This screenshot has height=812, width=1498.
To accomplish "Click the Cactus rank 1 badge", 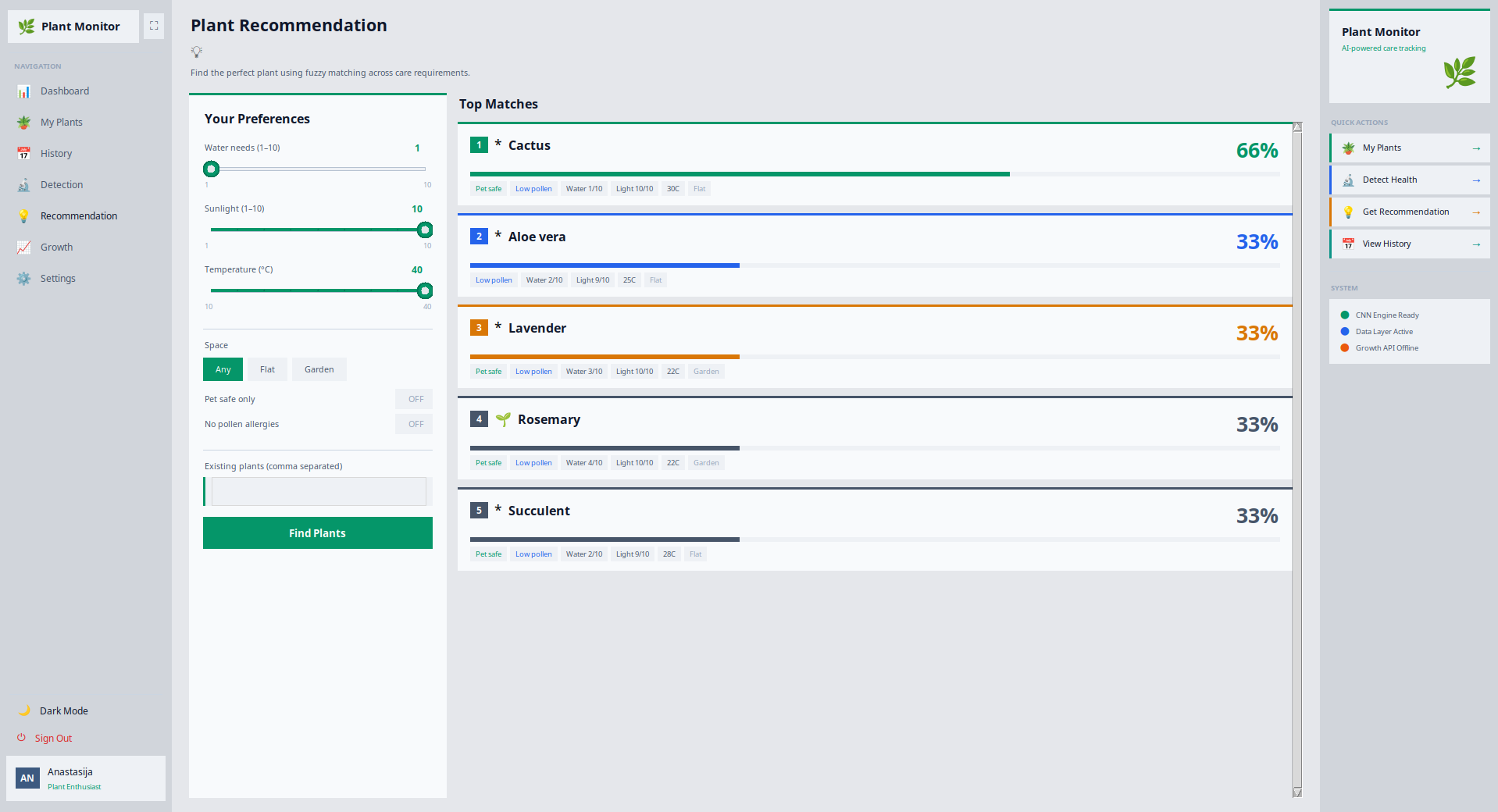I will [479, 145].
